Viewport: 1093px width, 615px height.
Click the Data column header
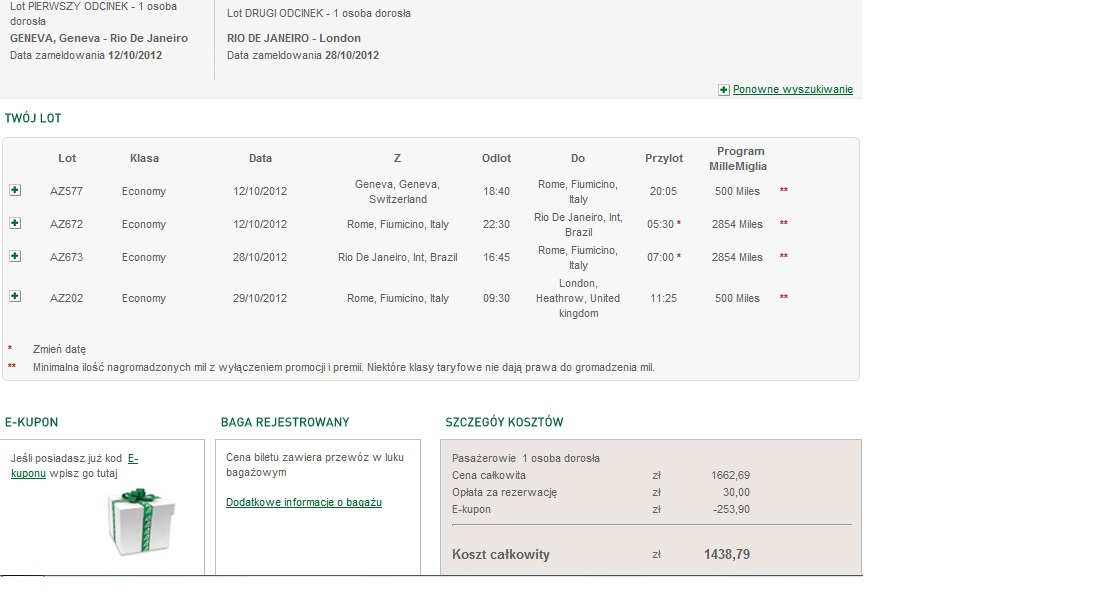(x=260, y=158)
